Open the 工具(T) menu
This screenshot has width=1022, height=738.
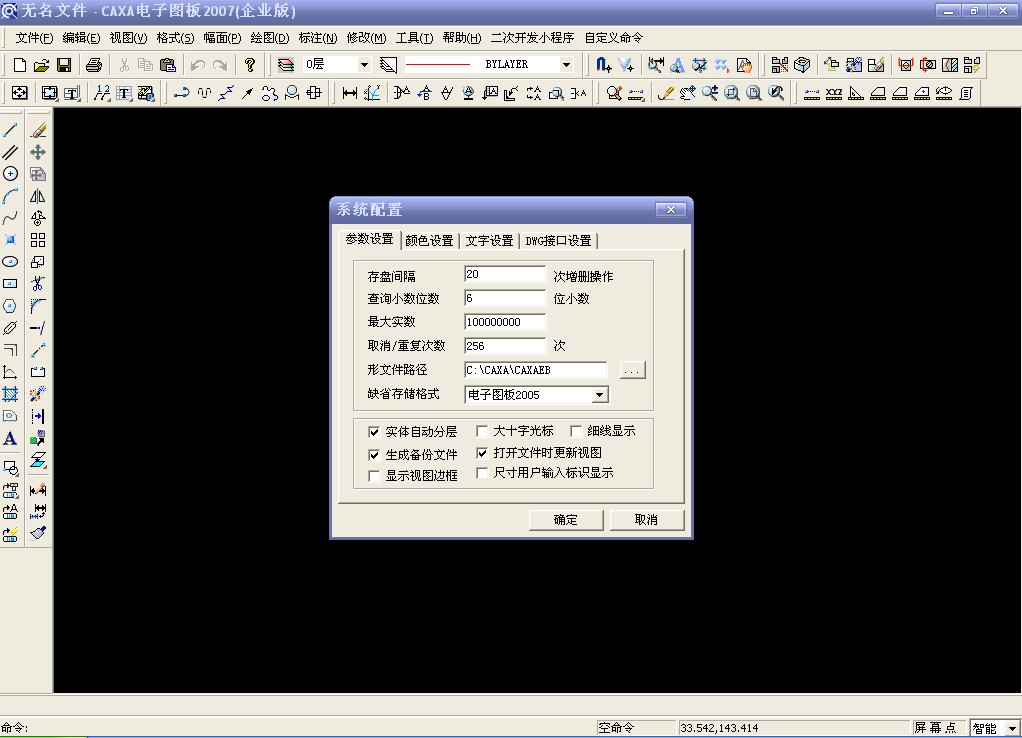pyautogui.click(x=415, y=38)
